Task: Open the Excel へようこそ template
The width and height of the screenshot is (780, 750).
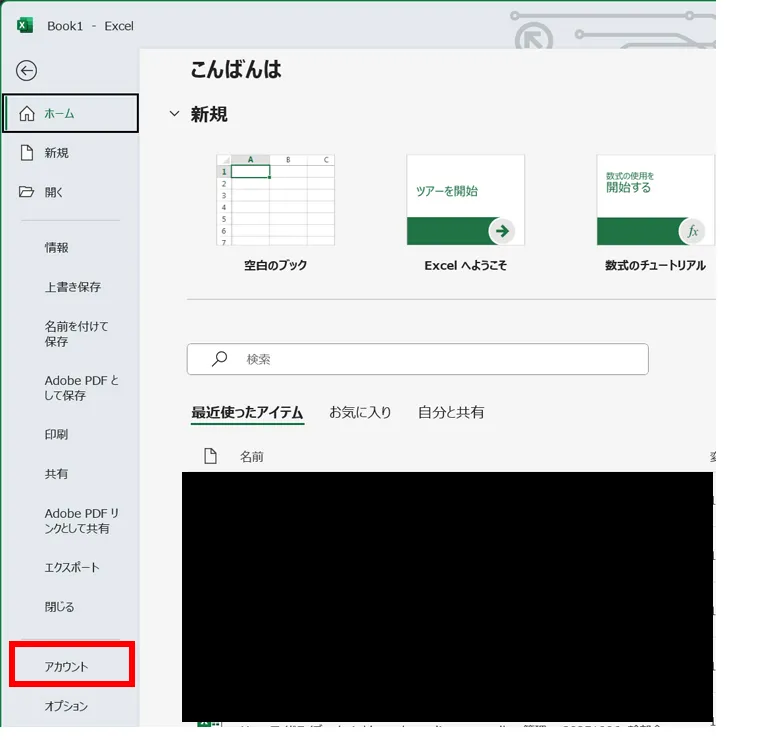Action: coord(465,200)
